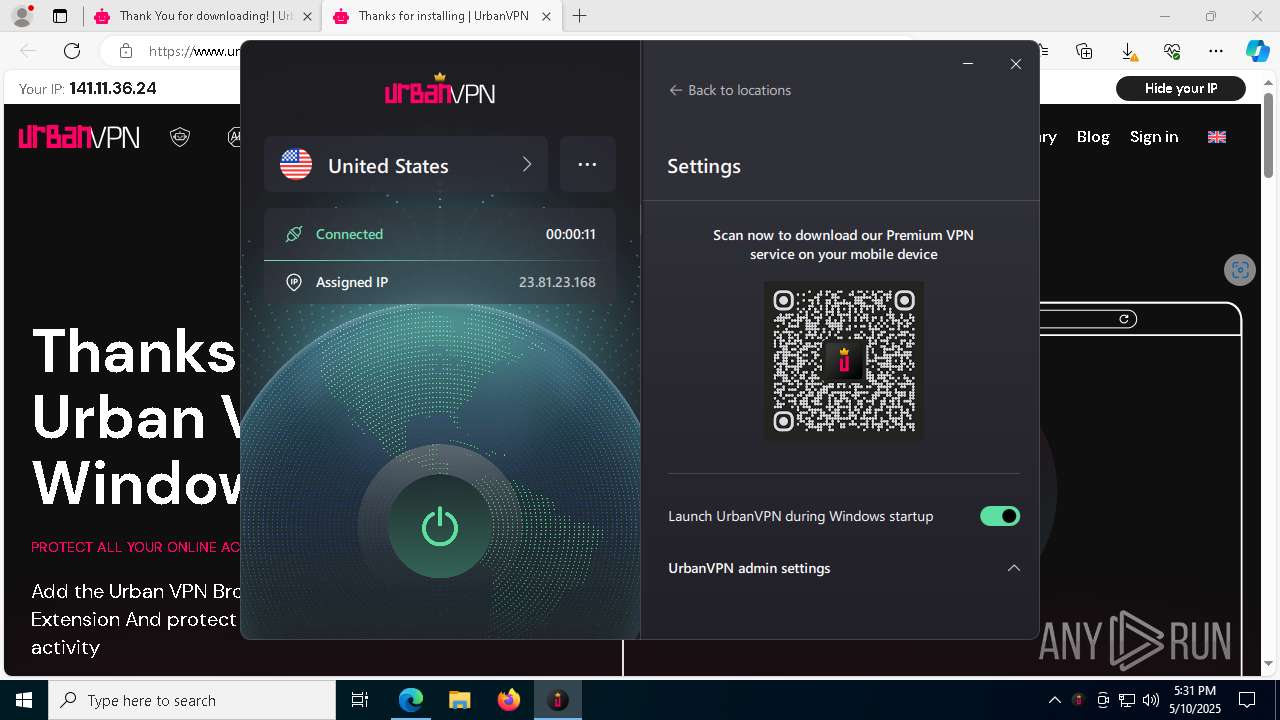Screen dimensions: 1280x720
Task: Collapse UrbanVPN admin settings section
Action: 1014,568
